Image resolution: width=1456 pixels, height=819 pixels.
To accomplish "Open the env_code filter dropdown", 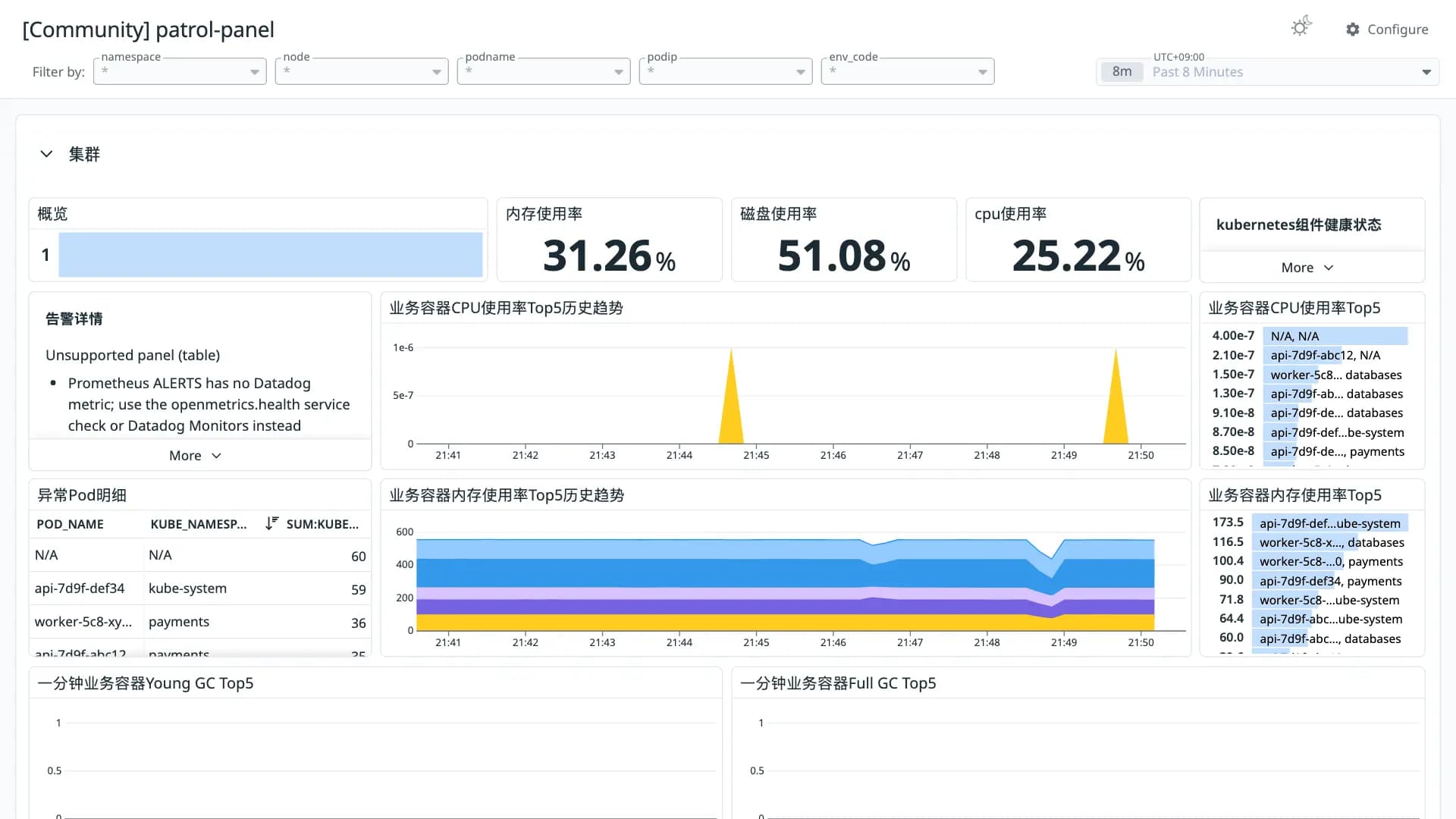I will [x=908, y=71].
